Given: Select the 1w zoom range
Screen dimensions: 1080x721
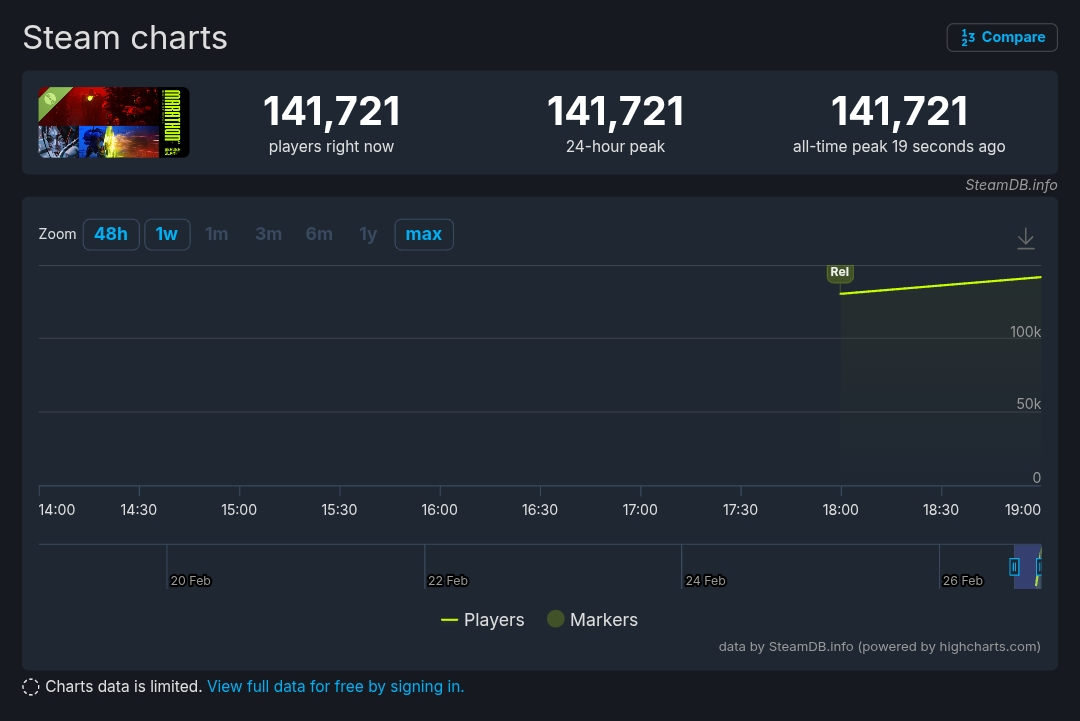Looking at the screenshot, I should [x=167, y=234].
